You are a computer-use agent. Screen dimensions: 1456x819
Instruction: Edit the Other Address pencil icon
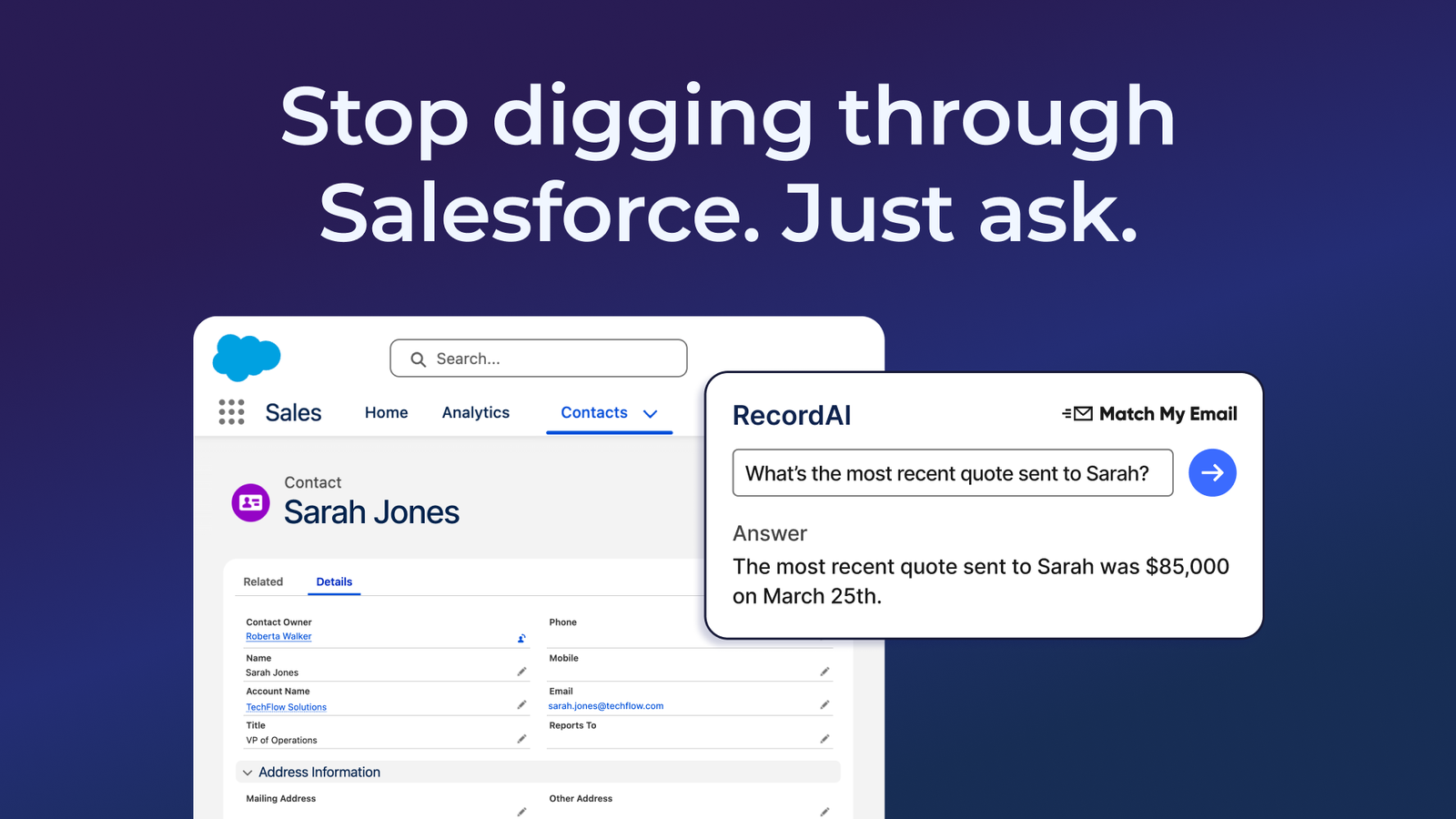point(824,812)
